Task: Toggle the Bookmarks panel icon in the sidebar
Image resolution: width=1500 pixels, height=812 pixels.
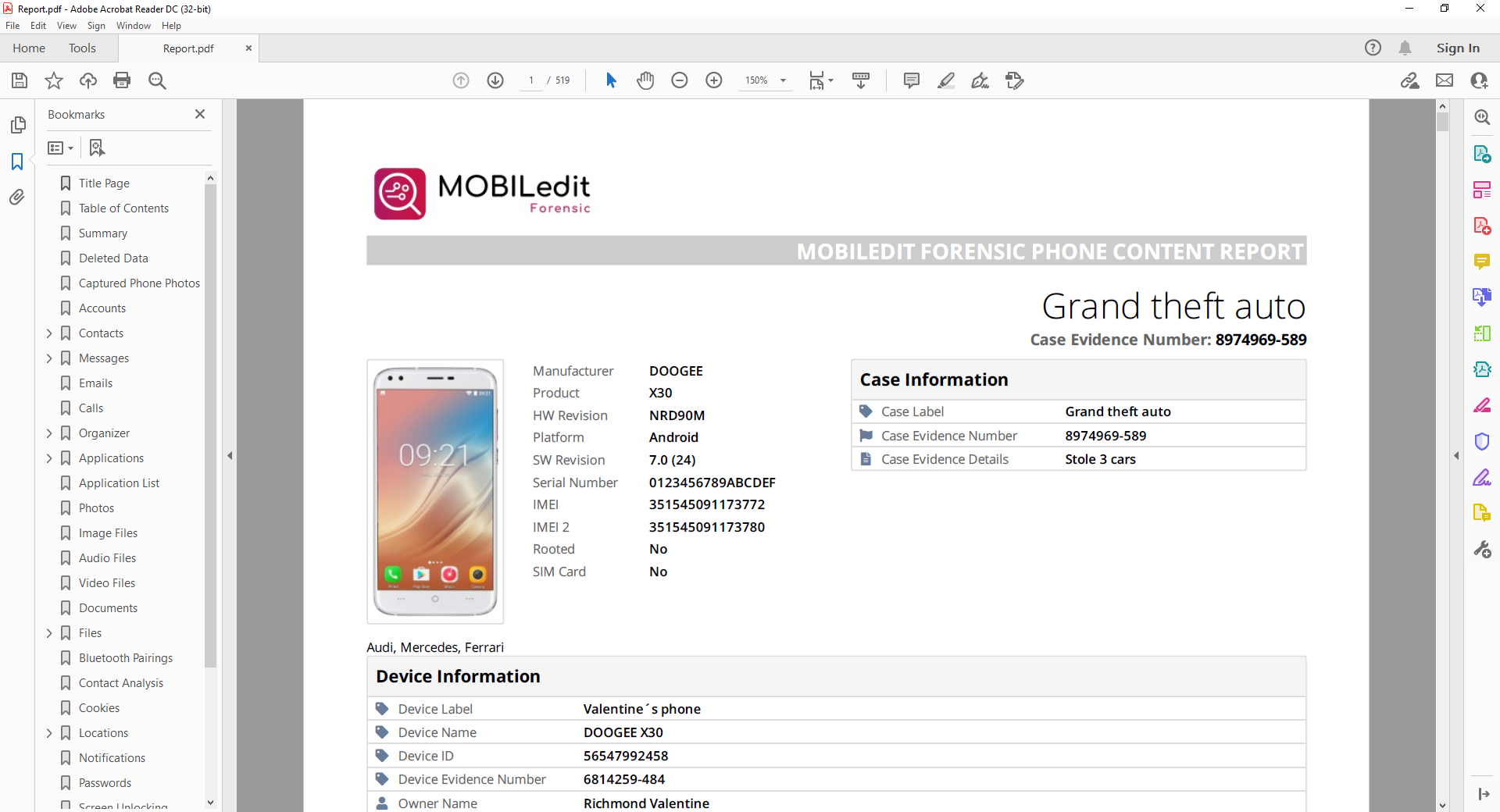Action: (x=17, y=162)
